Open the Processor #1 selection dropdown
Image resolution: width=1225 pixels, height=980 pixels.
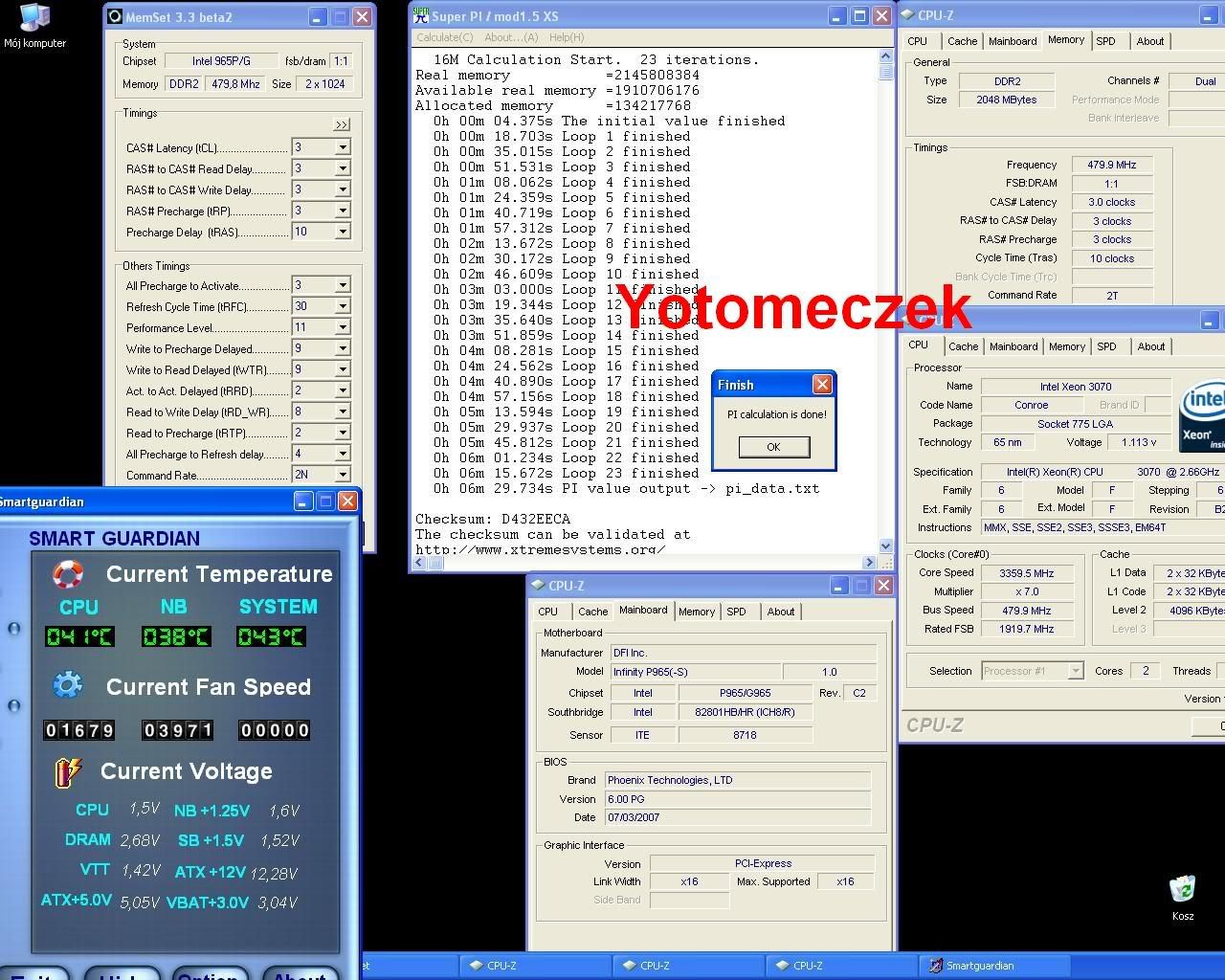pos(1075,671)
